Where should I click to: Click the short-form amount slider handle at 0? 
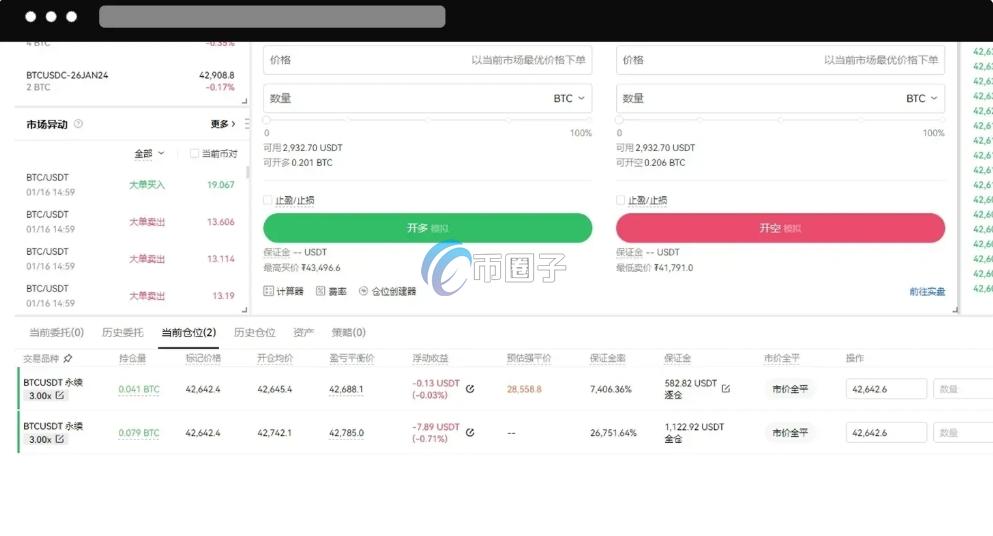tap(619, 120)
